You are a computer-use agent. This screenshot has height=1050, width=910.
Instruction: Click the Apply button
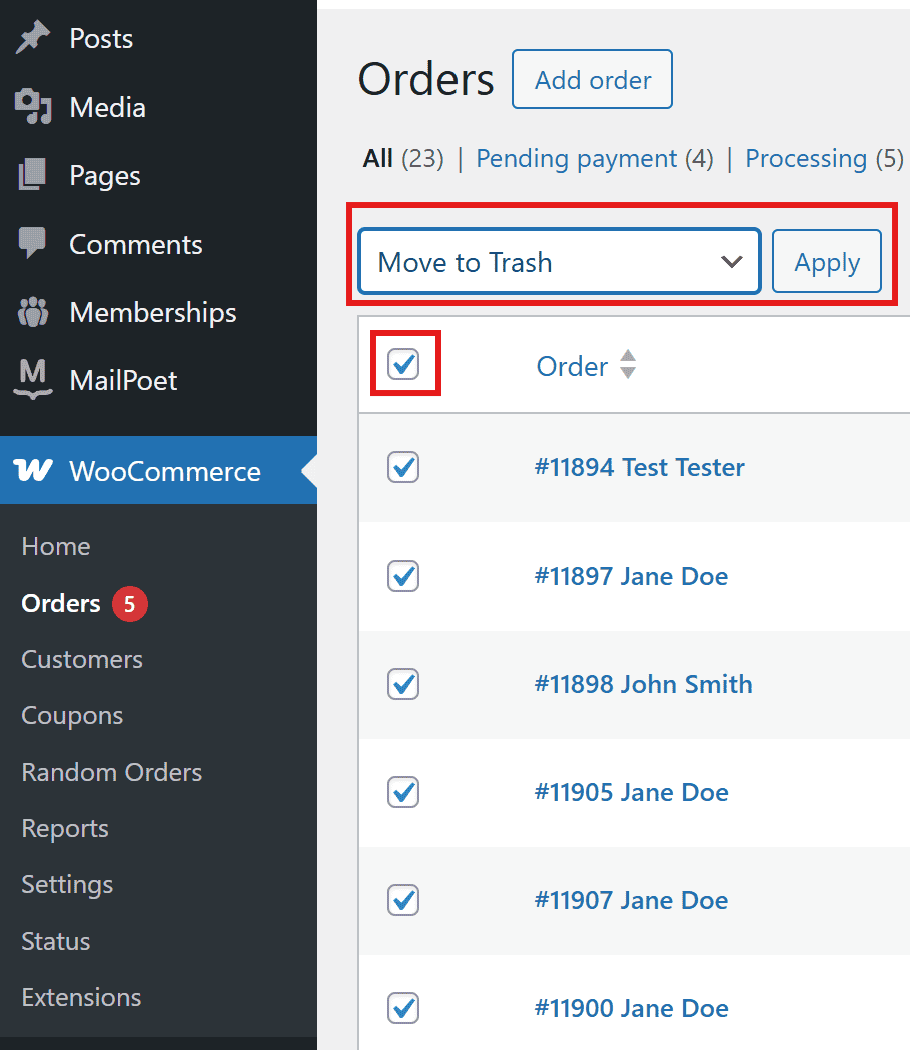(x=826, y=261)
